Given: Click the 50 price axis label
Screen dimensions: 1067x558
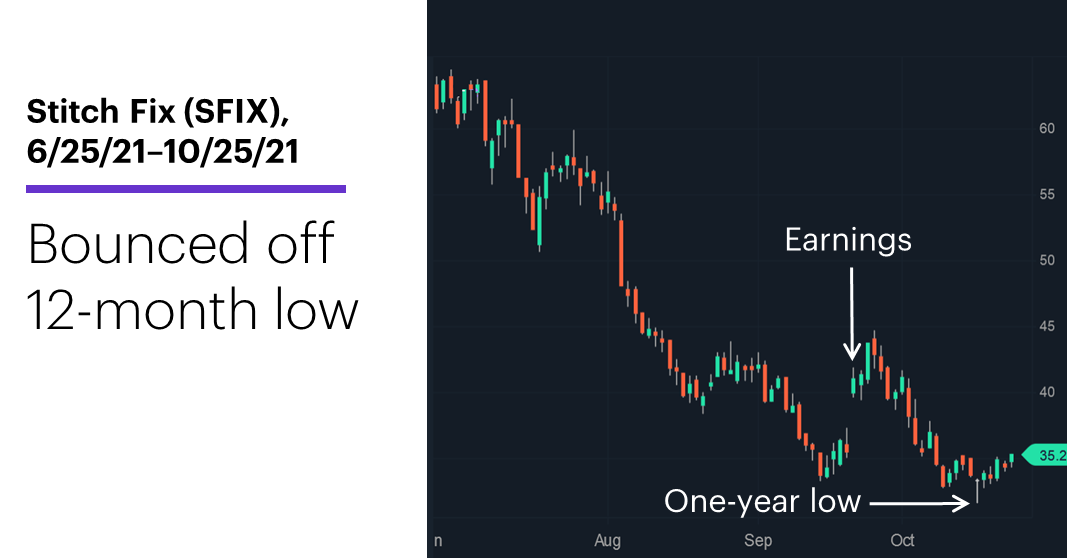Looking at the screenshot, I should [1047, 260].
